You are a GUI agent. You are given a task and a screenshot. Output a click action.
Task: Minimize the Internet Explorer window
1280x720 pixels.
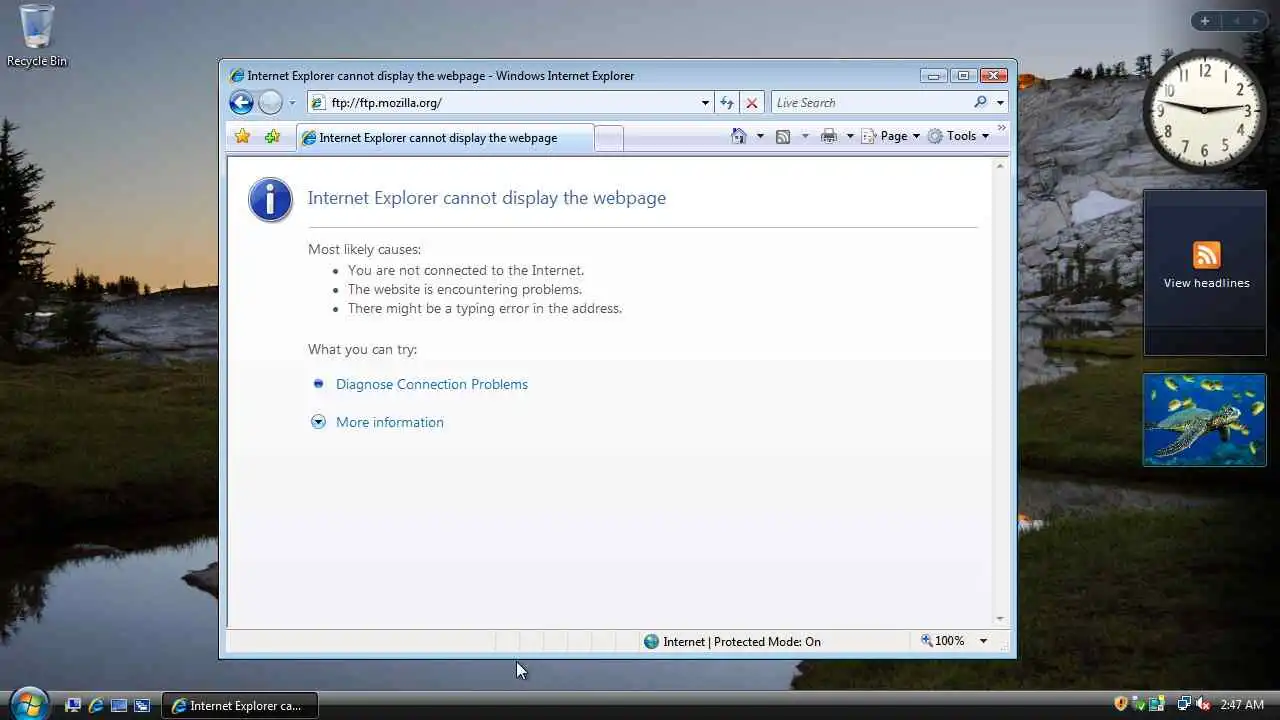pyautogui.click(x=934, y=75)
